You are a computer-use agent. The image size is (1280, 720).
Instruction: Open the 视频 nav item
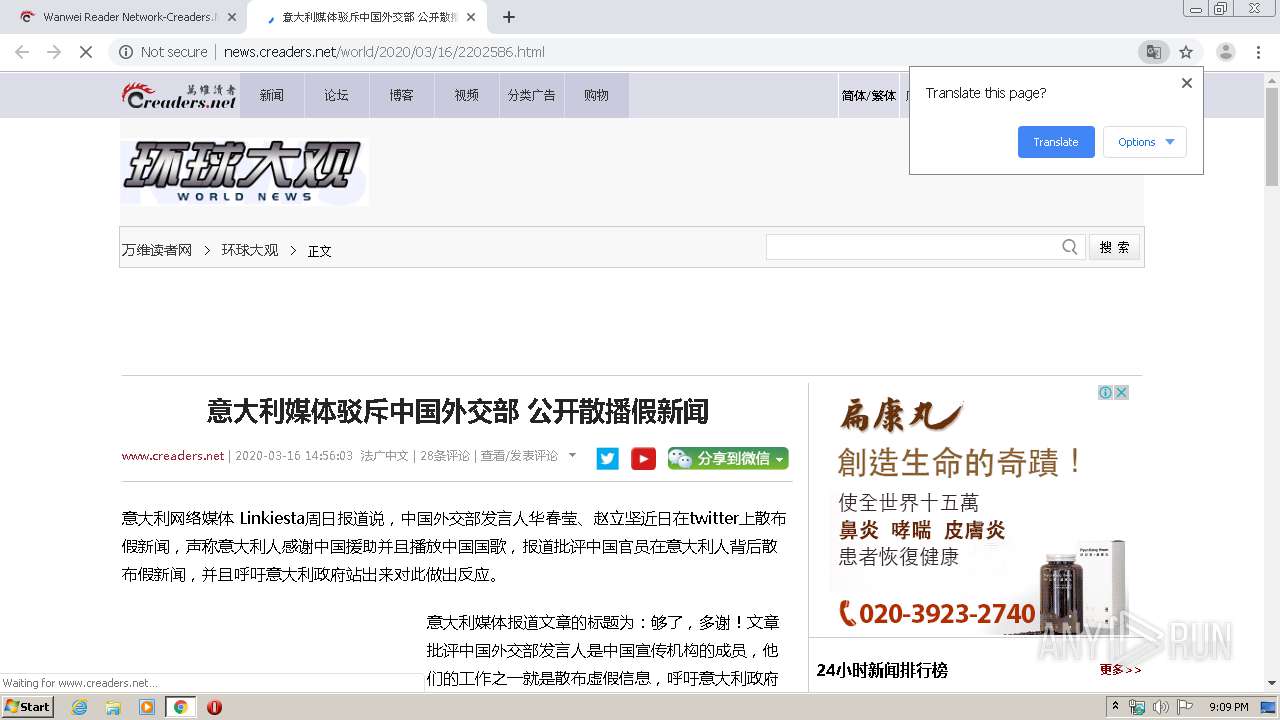[467, 95]
